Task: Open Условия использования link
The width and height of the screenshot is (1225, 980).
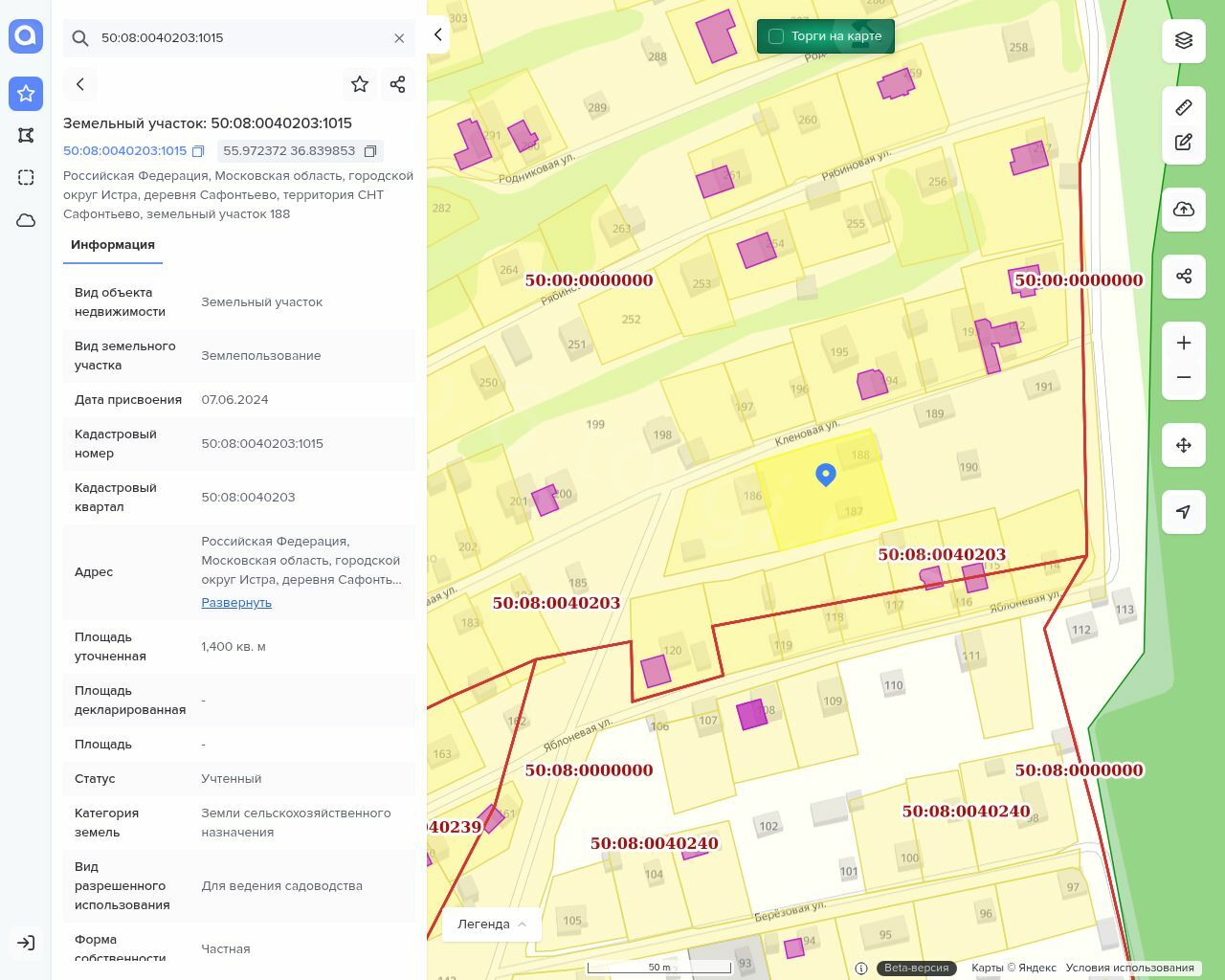Action: click(x=1129, y=968)
